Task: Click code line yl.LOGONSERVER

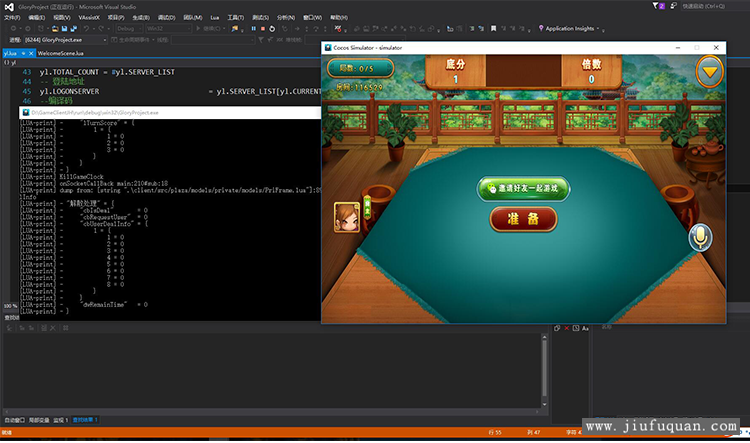Action: [x=180, y=91]
